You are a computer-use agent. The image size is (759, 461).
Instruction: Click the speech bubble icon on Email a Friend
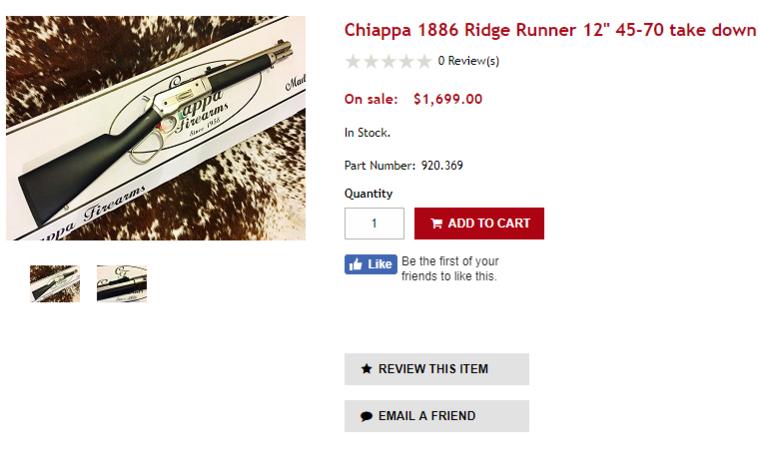coord(366,416)
